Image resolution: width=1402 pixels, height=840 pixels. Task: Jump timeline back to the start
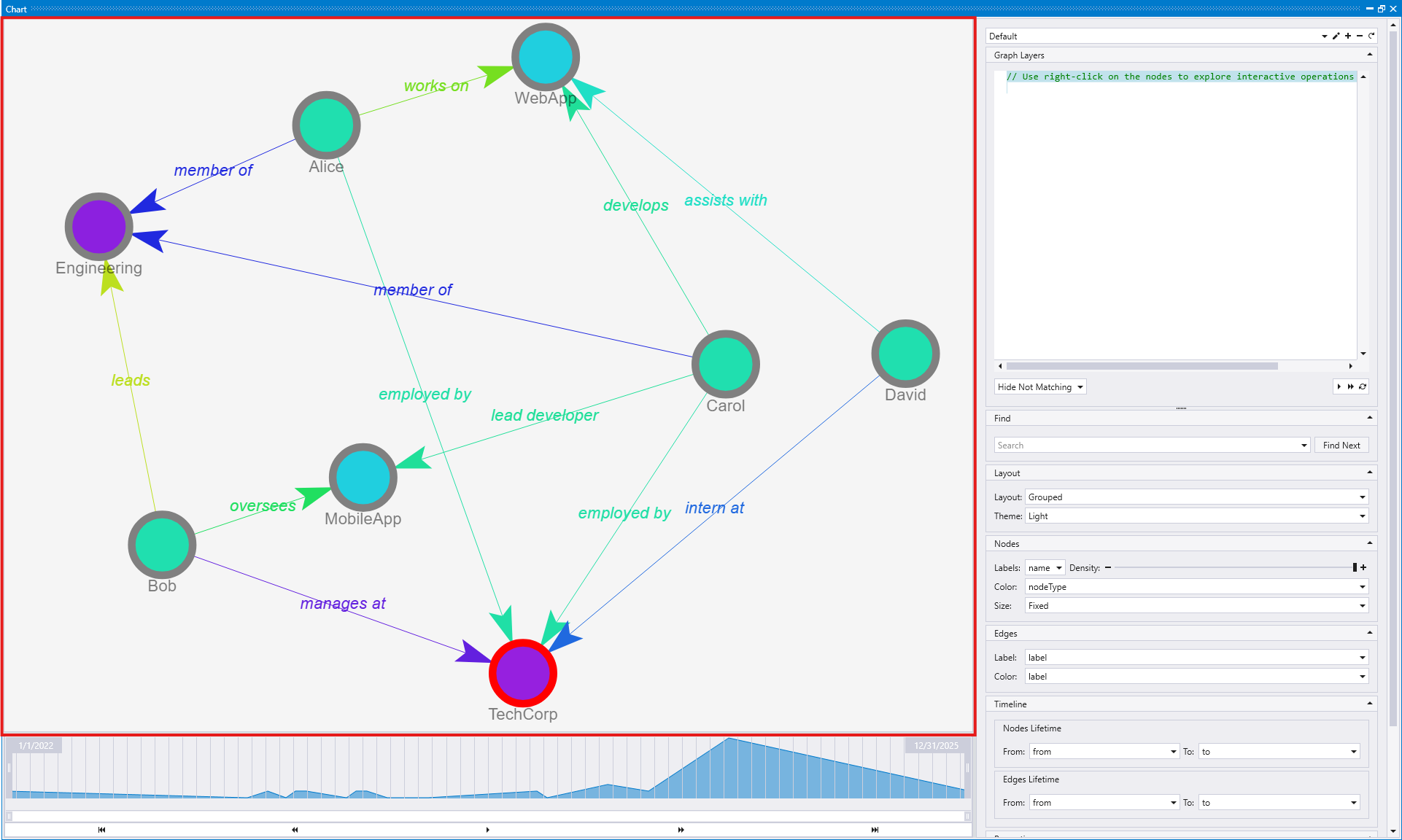(x=101, y=830)
